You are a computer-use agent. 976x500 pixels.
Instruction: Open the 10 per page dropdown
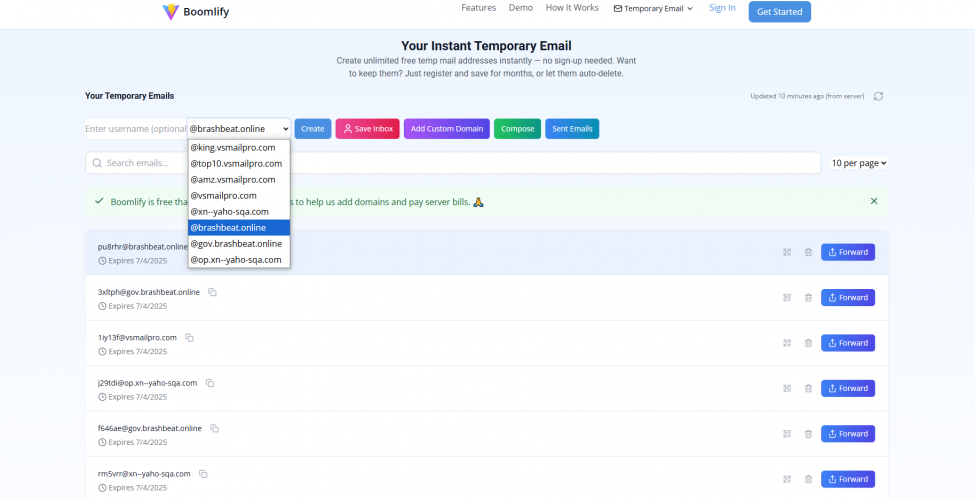pos(859,163)
